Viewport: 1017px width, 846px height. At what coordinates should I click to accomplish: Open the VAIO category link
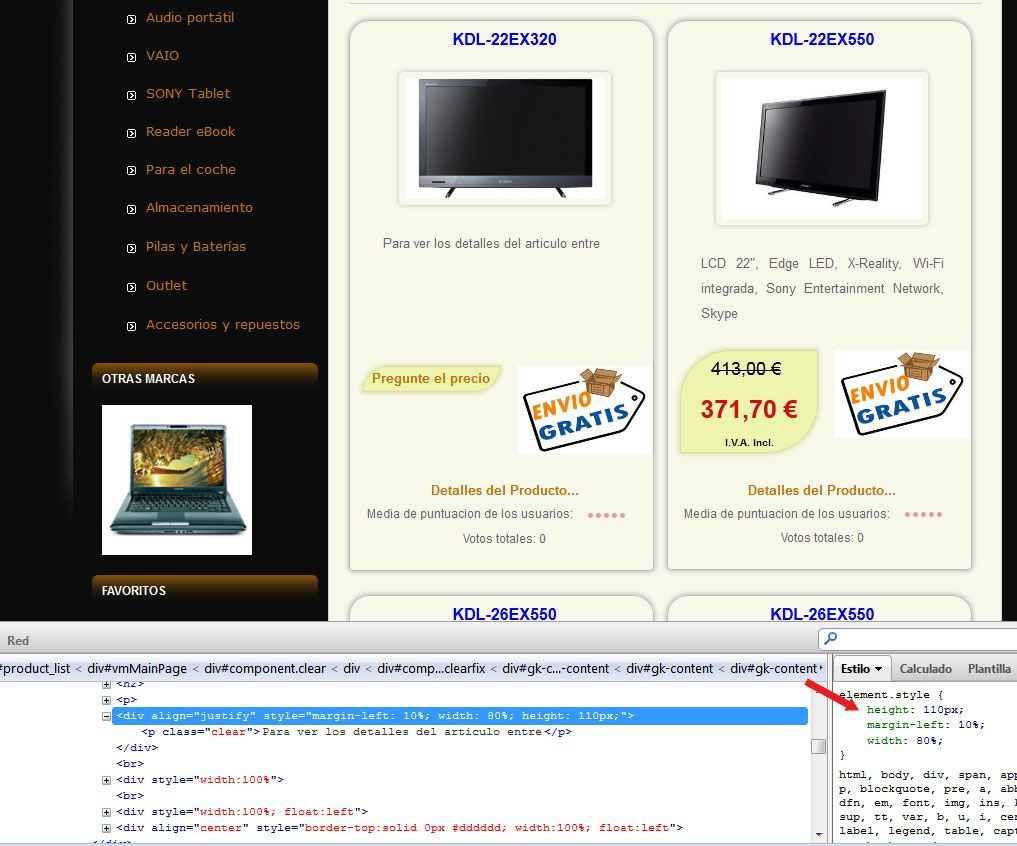pos(162,56)
